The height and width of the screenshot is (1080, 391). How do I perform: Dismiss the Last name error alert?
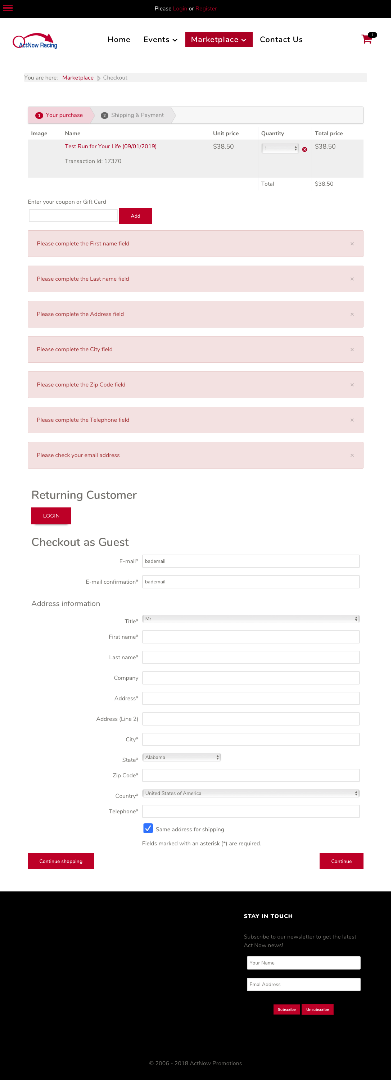coord(352,279)
